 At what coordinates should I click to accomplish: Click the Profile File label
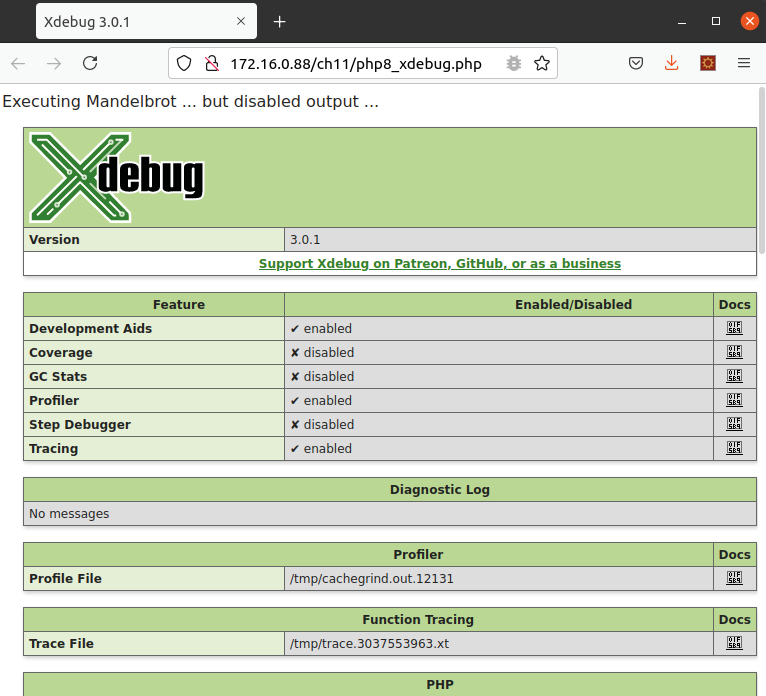click(65, 578)
